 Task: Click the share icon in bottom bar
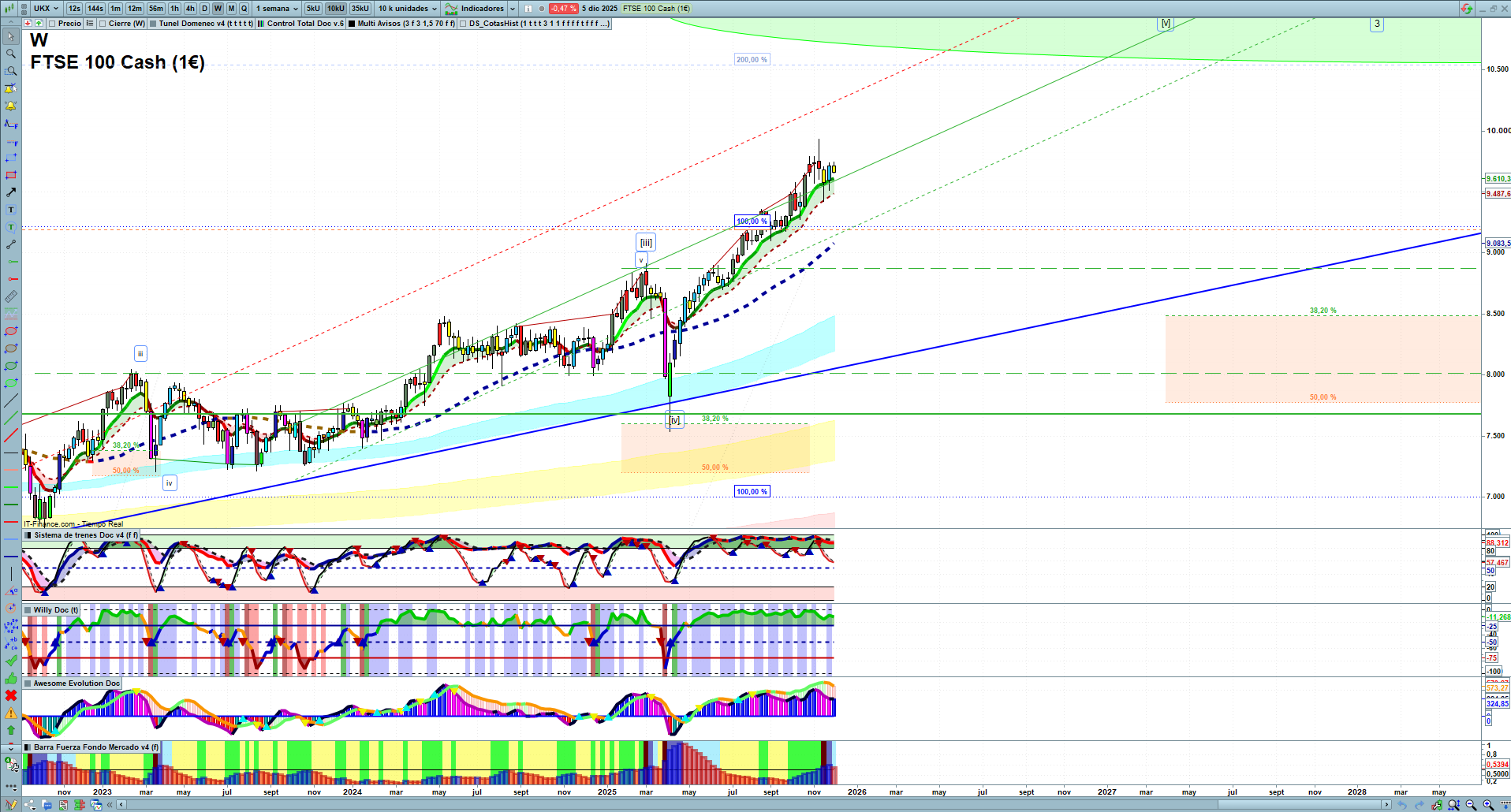(x=29, y=805)
